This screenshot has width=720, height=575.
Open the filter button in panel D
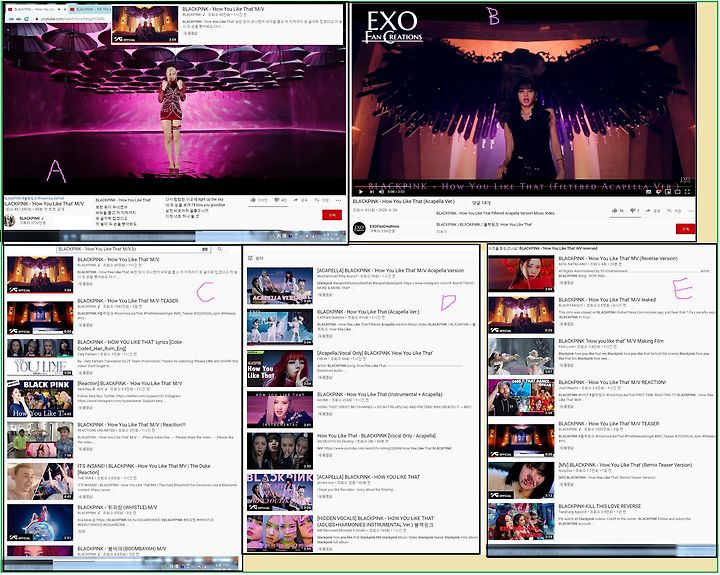[x=256, y=259]
